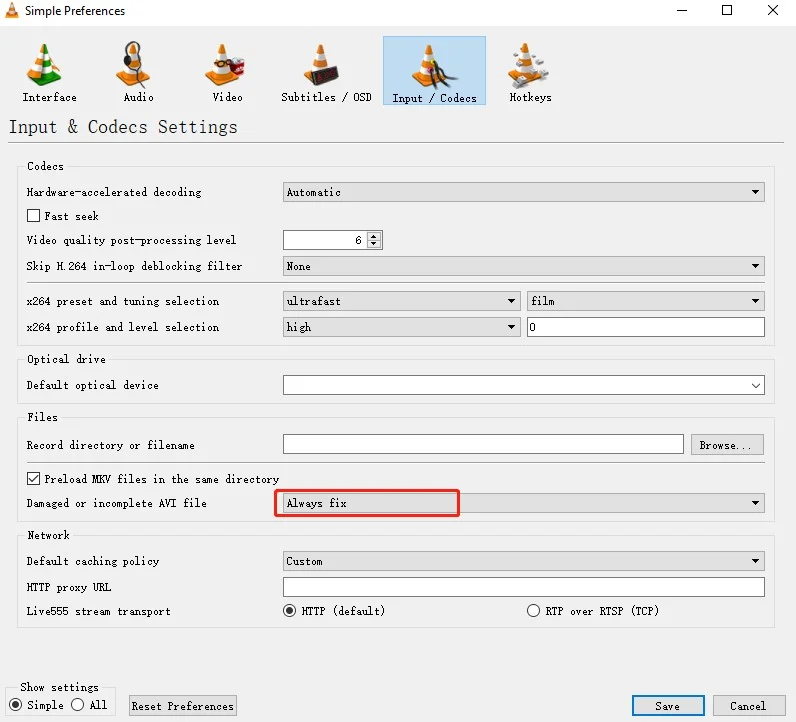
Task: Click Live555 stream transport label
Action: [x=98, y=611]
